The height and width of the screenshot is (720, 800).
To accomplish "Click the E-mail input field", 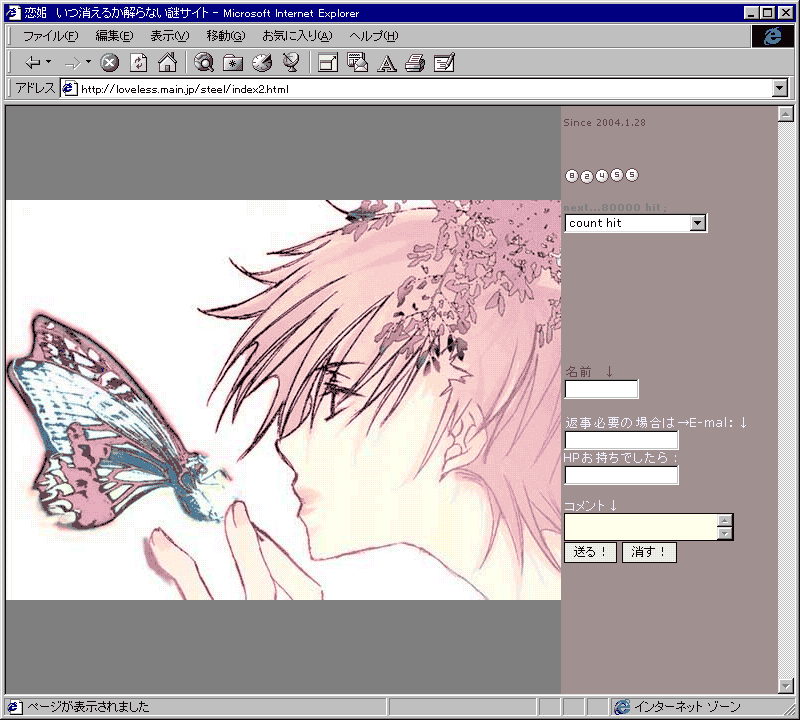I will click(x=621, y=440).
